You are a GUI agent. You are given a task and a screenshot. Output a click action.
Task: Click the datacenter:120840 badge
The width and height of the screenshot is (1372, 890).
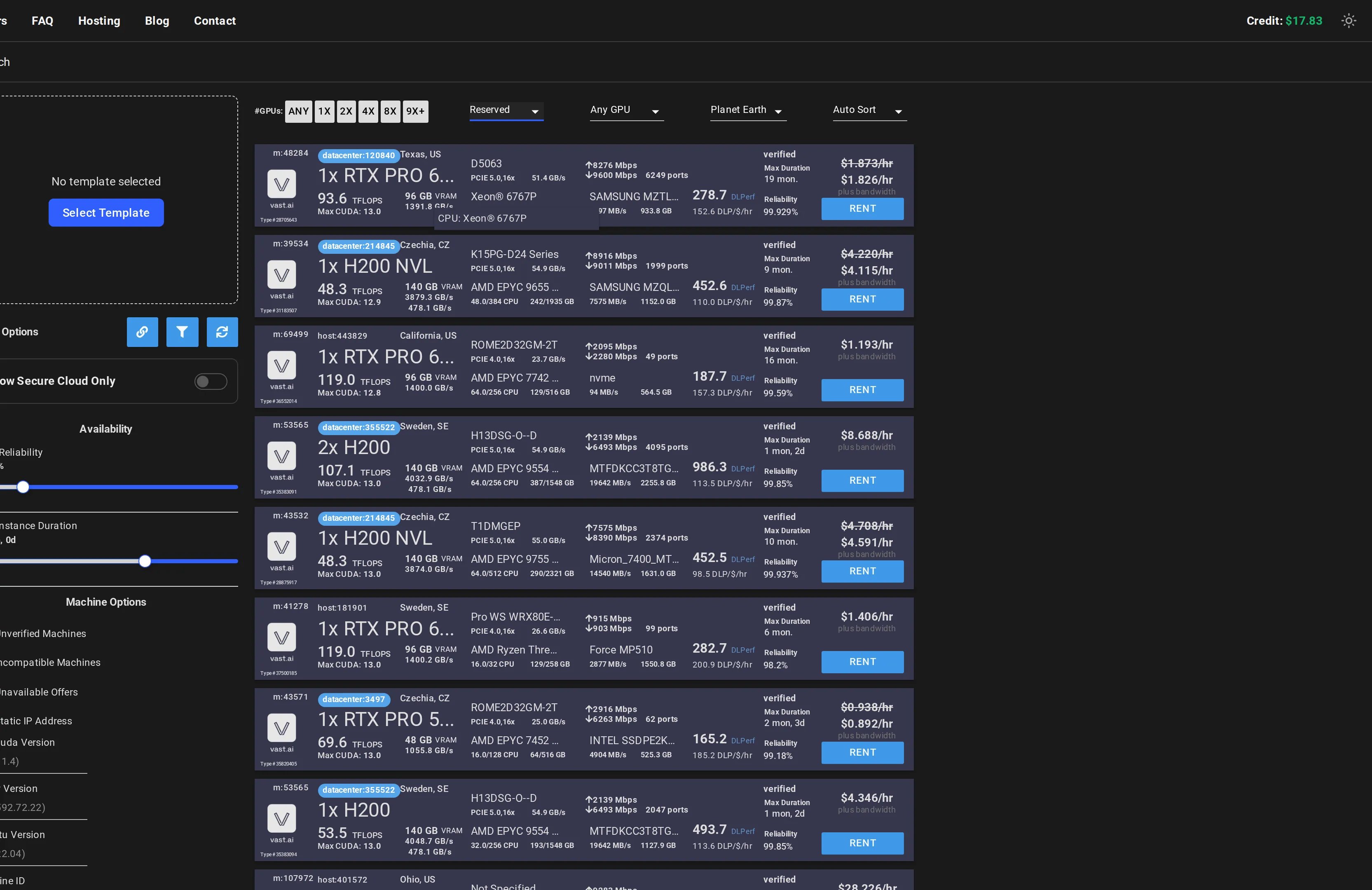(358, 155)
